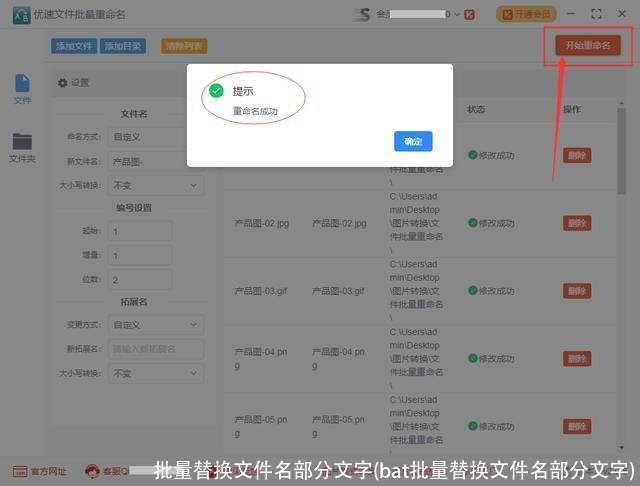The image size is (640, 486).
Task: Click the S-shaped speed logo icon
Action: [362, 15]
